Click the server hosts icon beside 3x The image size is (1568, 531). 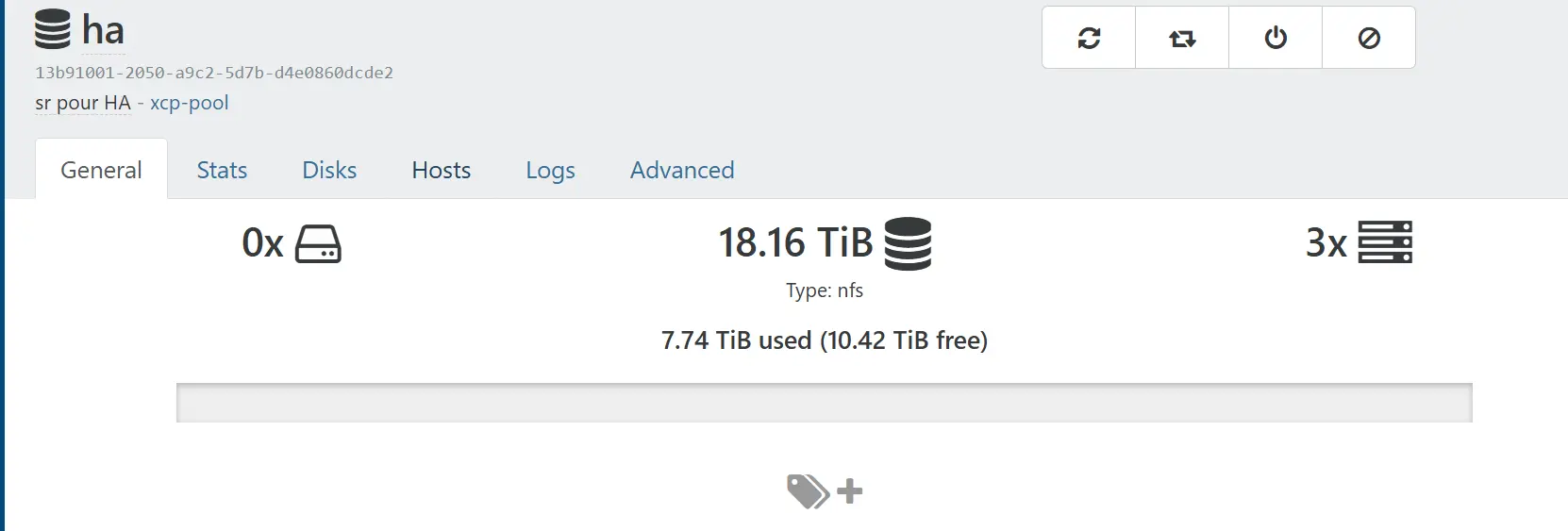tap(1384, 242)
